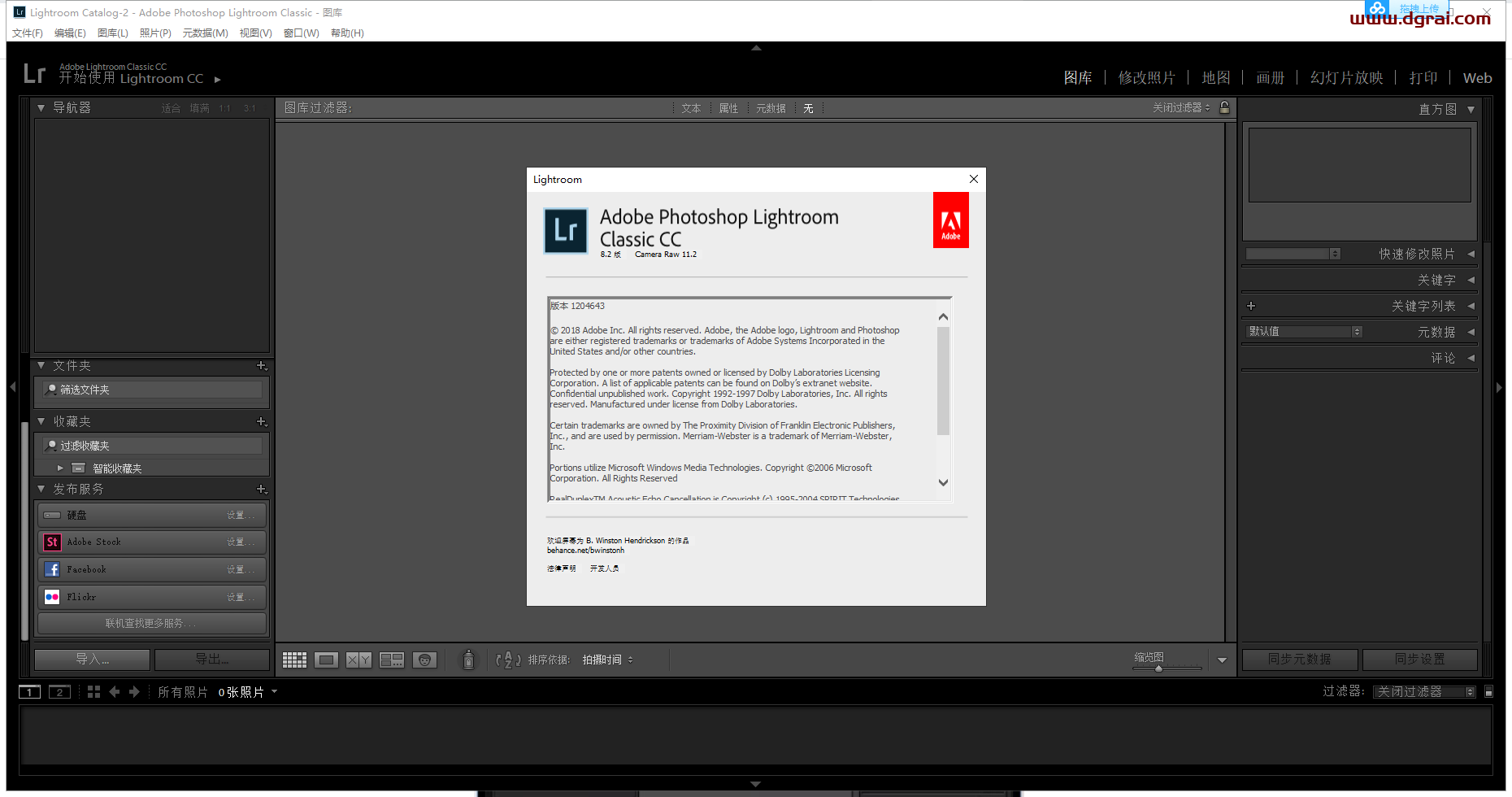Open the 照片(P) menu
The height and width of the screenshot is (797, 1512).
point(155,33)
